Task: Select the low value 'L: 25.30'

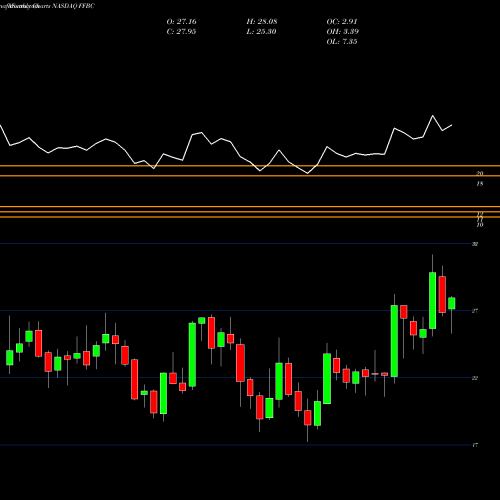Action: coord(262,32)
